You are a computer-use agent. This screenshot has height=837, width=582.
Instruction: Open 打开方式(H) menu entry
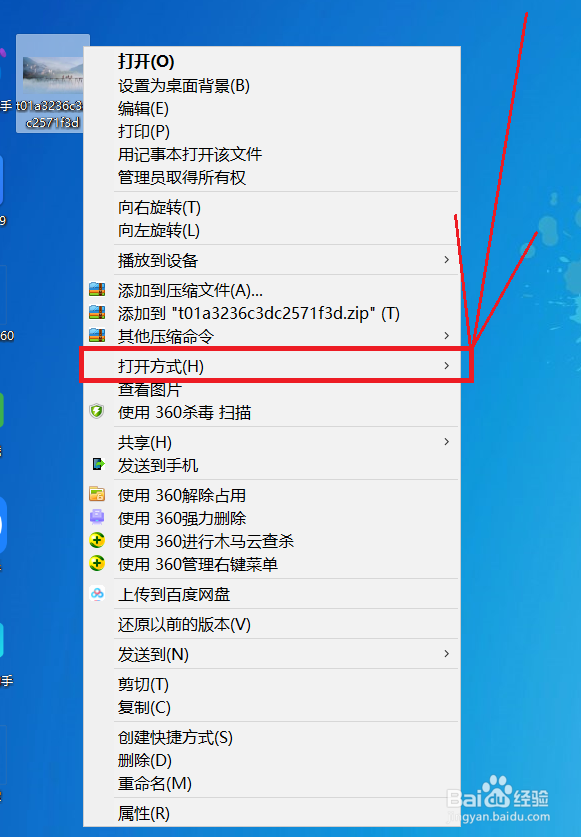coord(272,366)
